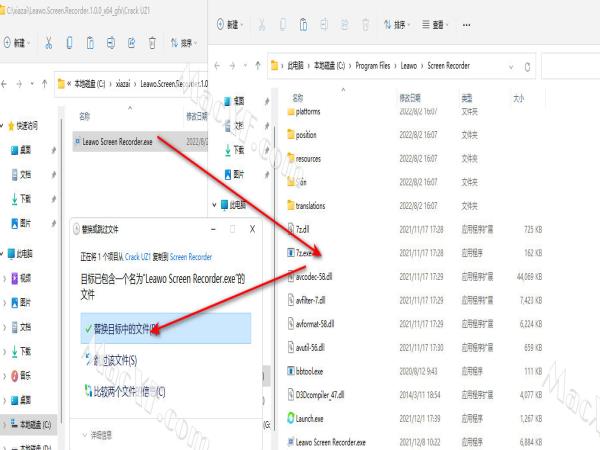Click the Delete trash icon in left window toolbar
Image resolution: width=600 pixels, height=450 pixels.
[x=152, y=43]
